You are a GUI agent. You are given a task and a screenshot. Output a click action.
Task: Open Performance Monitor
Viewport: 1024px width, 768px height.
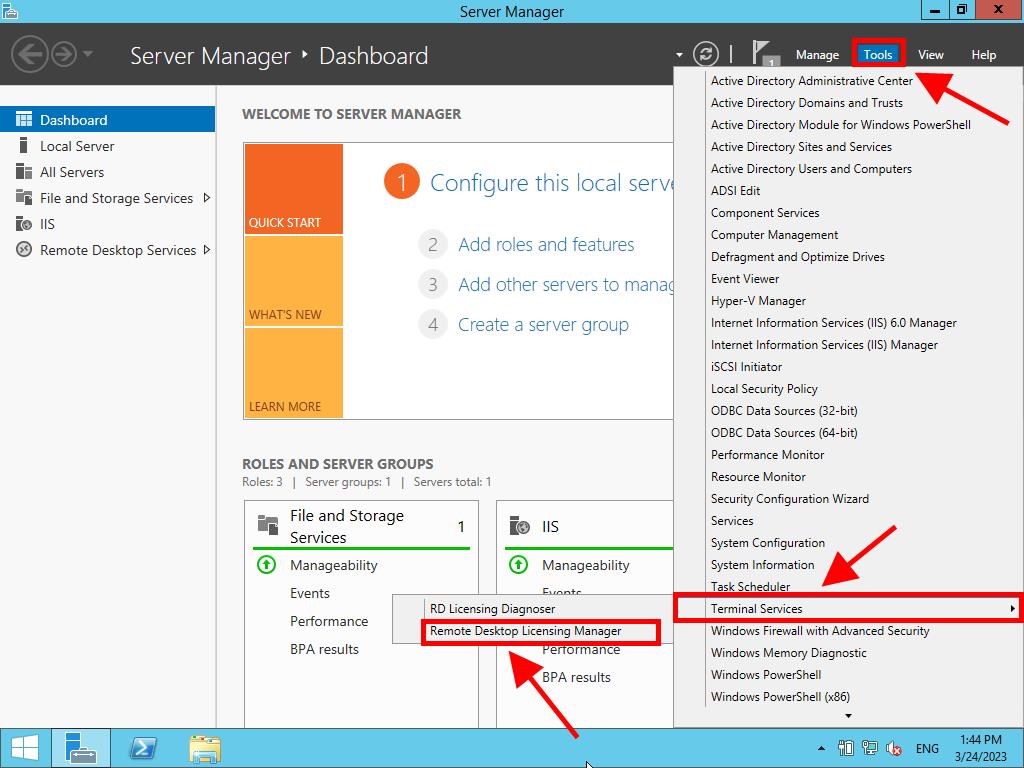[767, 455]
